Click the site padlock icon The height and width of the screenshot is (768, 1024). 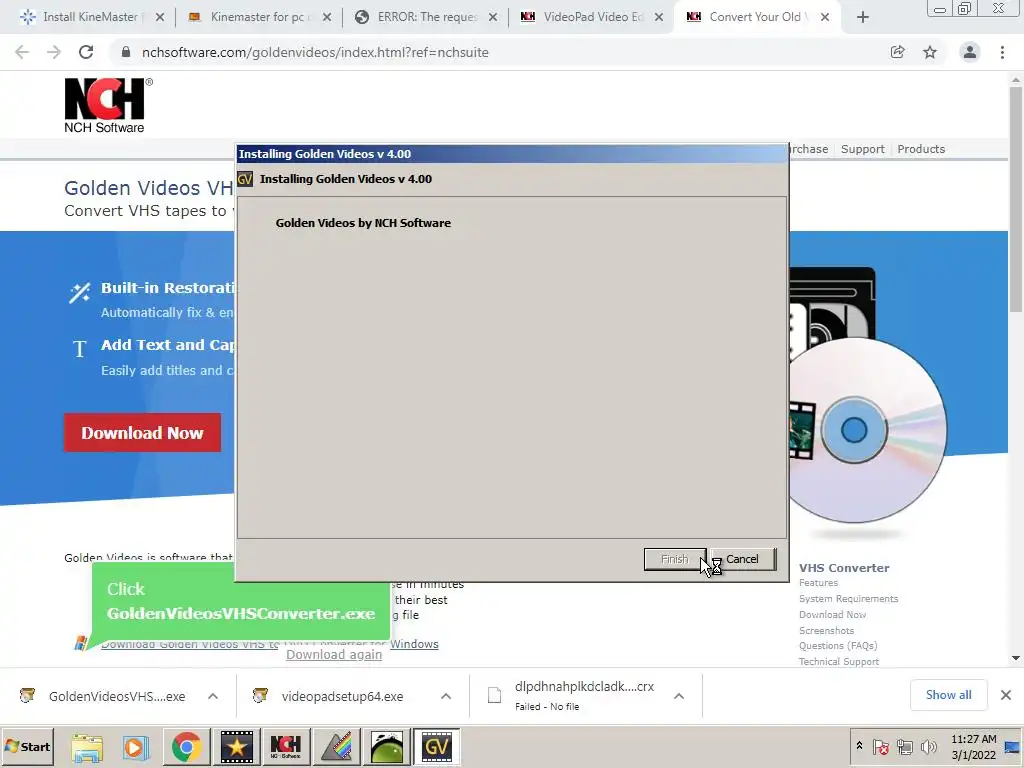(x=126, y=52)
